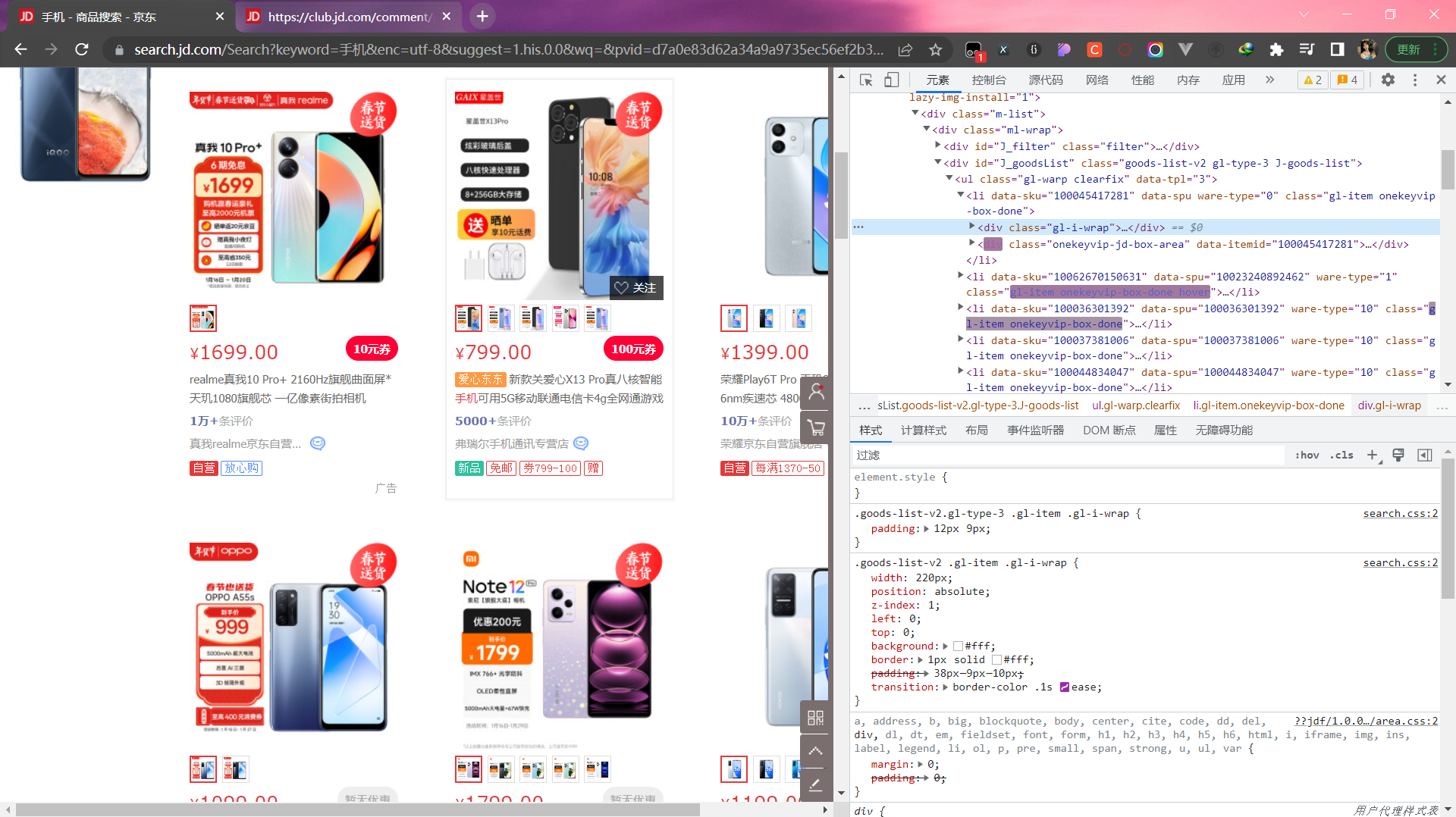Screen dimensions: 1456x817
Task: Expand the padding shorthand property
Action: coord(927,529)
